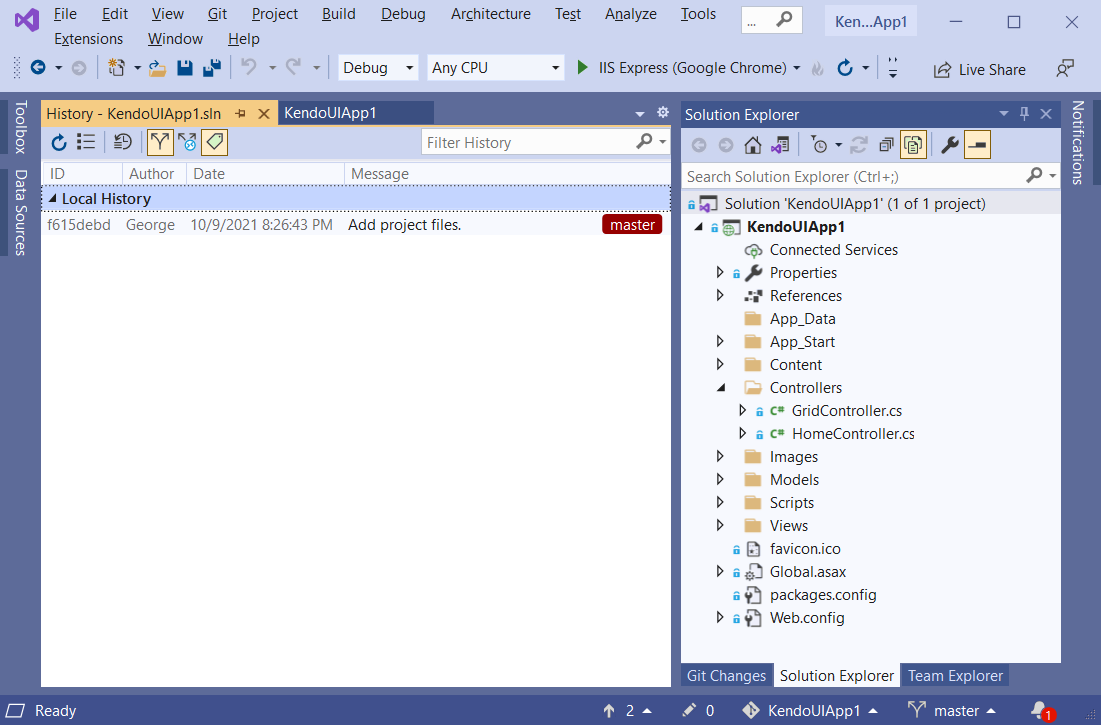Toggle Preview Selected Items in Solution Explorer

(977, 144)
